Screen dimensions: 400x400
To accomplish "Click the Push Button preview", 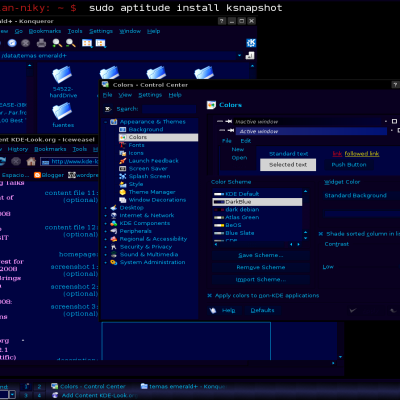I will [349, 165].
